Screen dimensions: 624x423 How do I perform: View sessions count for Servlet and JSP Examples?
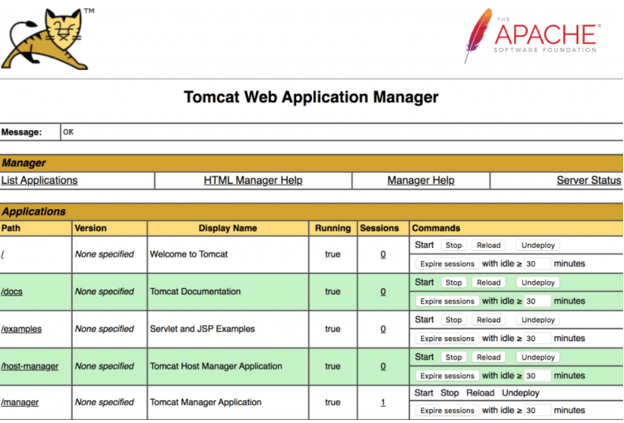pos(383,329)
